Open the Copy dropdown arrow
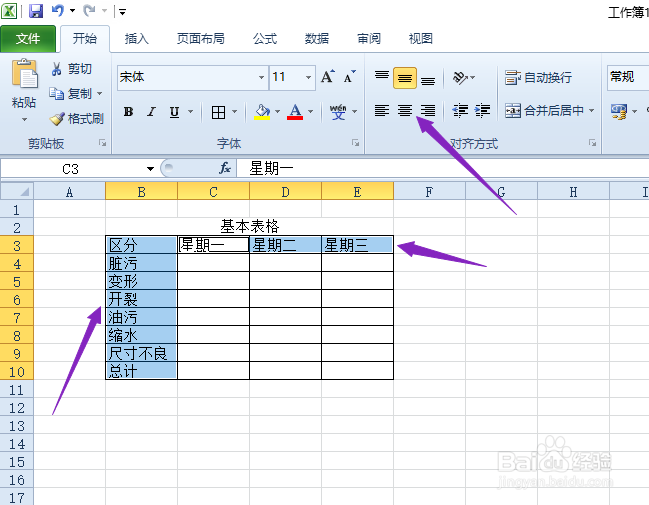 coord(100,94)
